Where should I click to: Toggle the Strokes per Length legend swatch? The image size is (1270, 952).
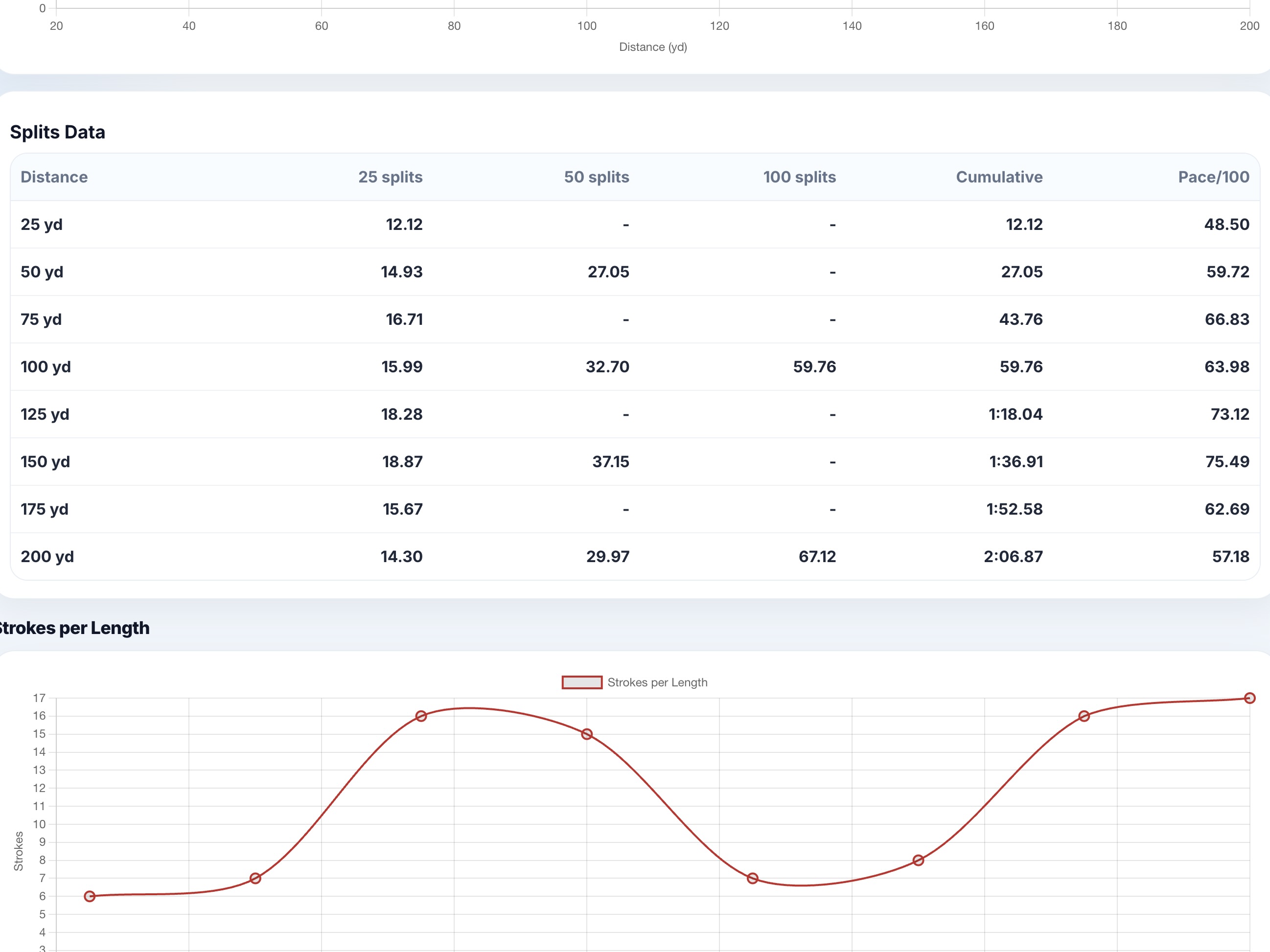click(x=581, y=682)
